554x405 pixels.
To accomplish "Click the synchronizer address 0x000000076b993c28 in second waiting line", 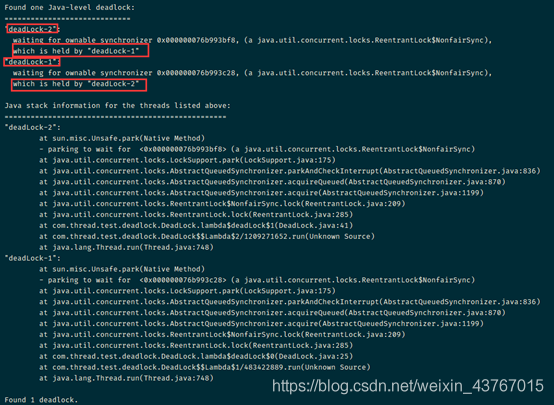I will tap(196, 73).
